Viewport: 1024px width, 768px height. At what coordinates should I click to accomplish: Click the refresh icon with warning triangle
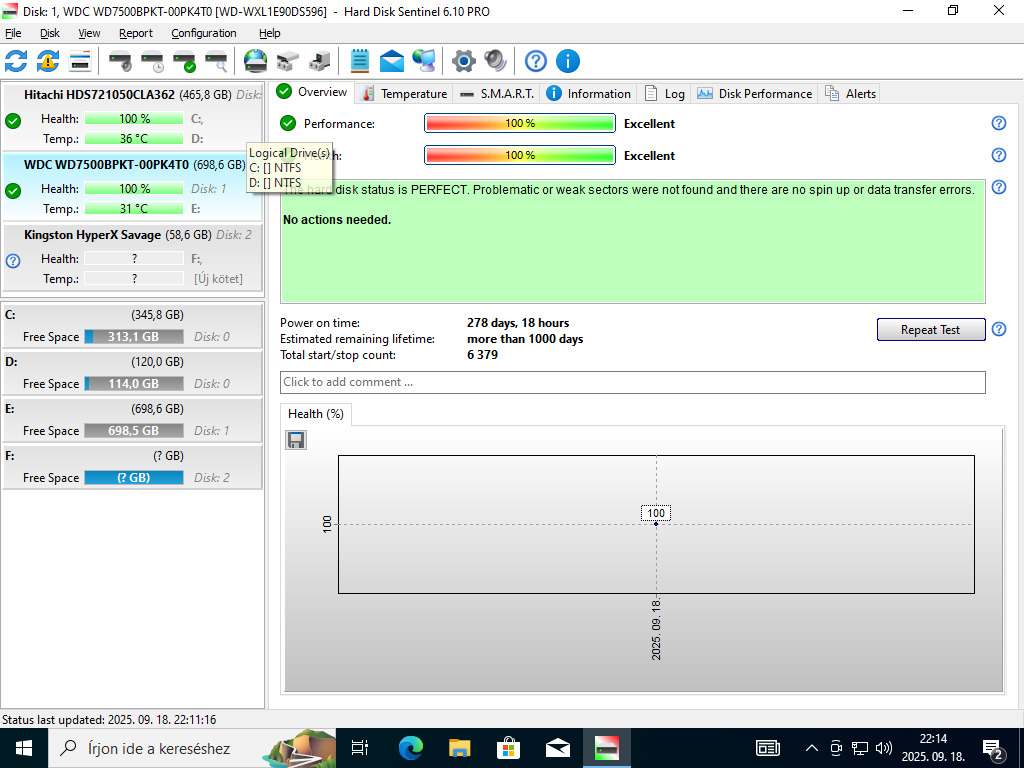[48, 61]
